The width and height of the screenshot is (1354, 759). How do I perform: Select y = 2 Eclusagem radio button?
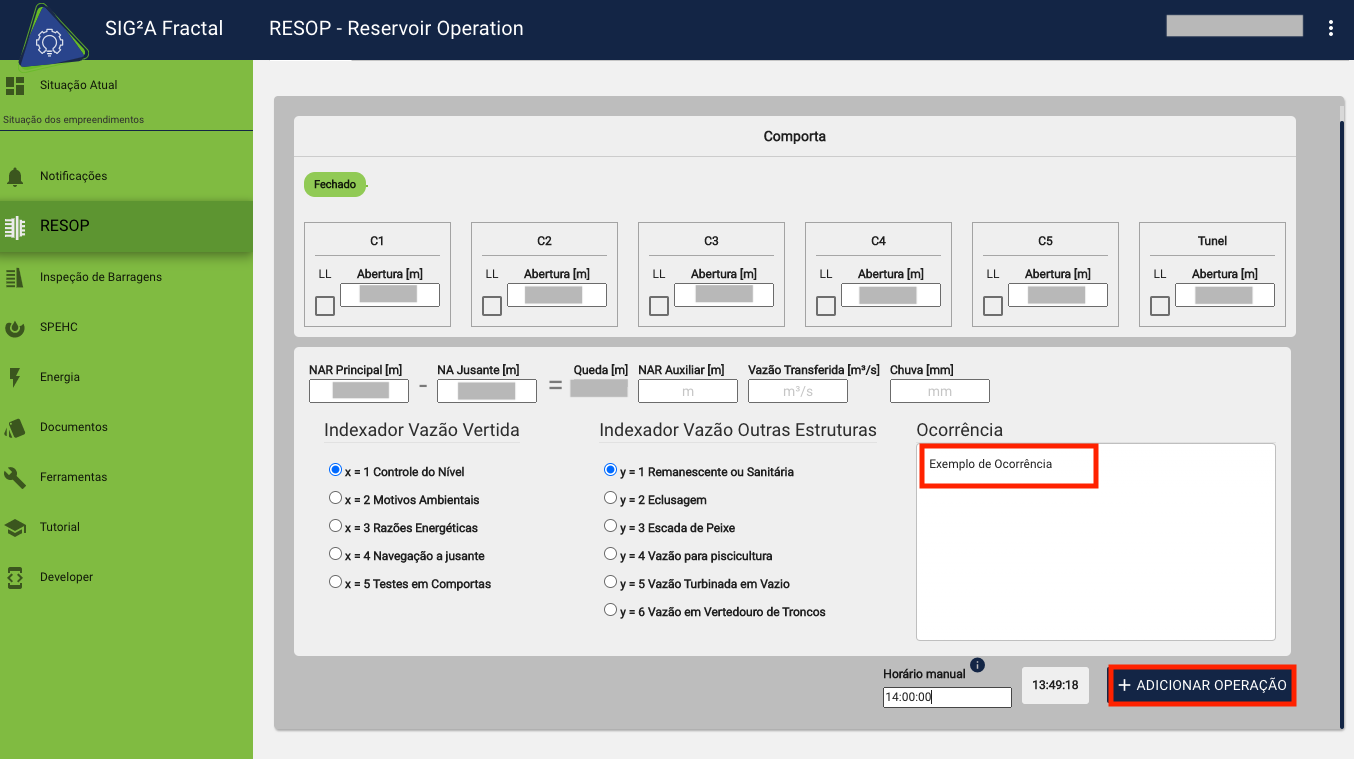click(610, 498)
